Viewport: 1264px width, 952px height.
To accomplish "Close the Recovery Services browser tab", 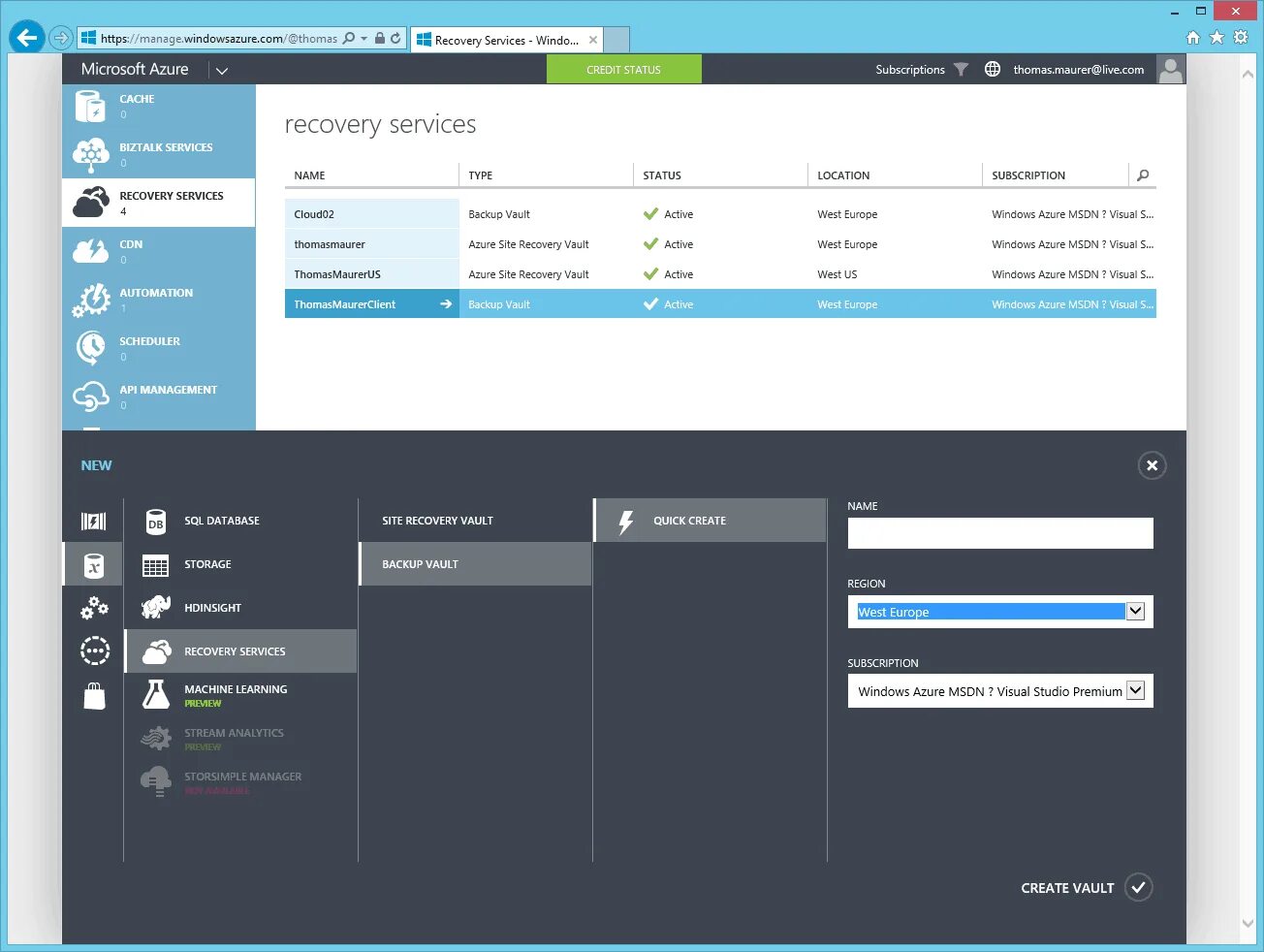I will click(x=592, y=40).
